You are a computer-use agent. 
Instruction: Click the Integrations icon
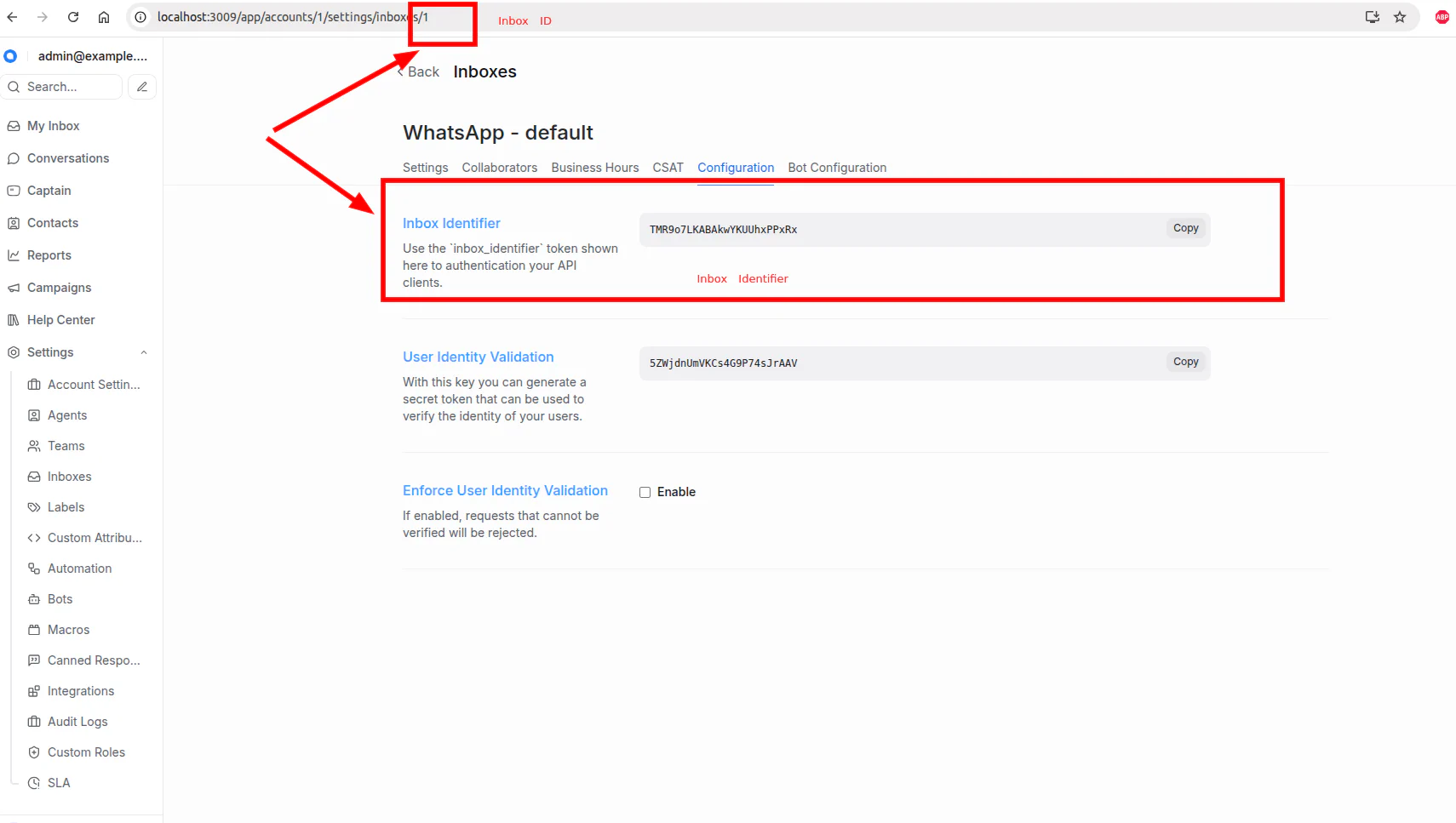tap(34, 691)
